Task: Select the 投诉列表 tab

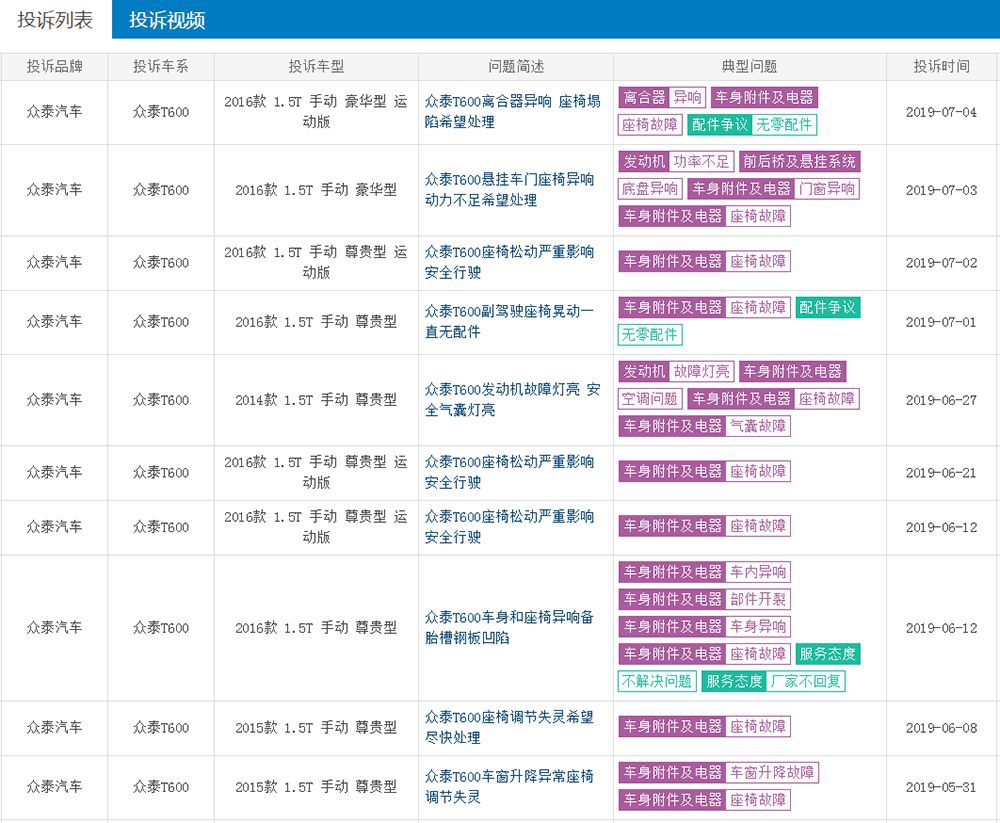Action: (55, 19)
